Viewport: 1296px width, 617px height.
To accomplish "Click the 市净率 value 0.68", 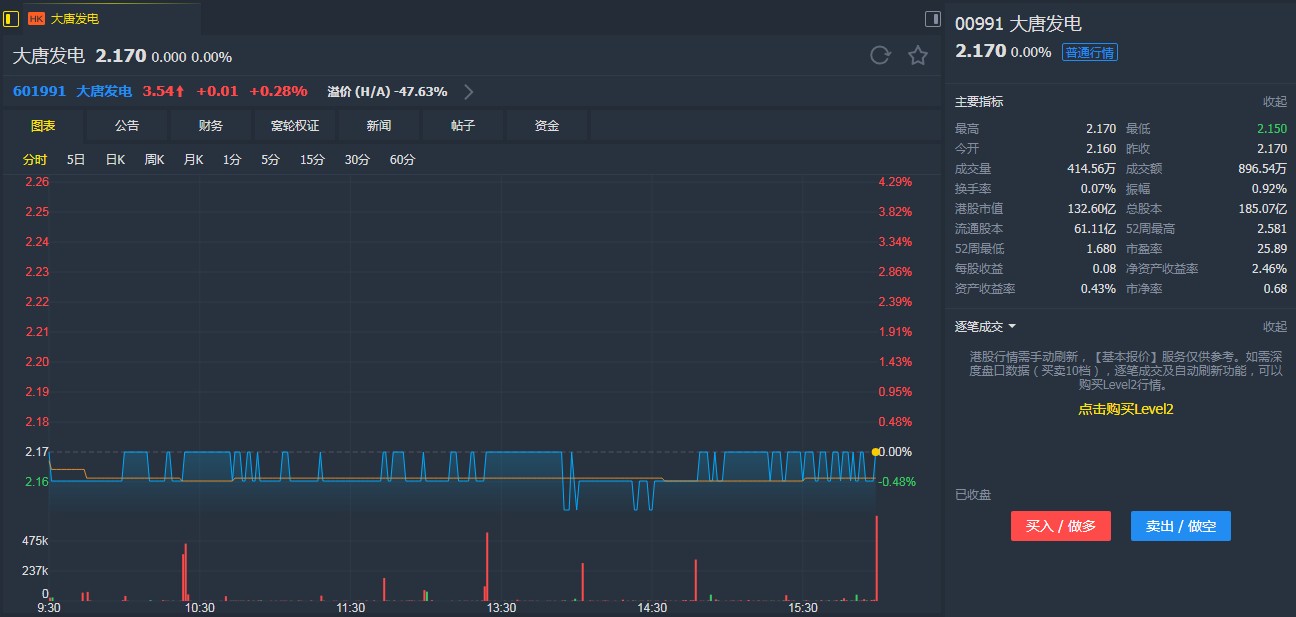I will pos(1275,289).
